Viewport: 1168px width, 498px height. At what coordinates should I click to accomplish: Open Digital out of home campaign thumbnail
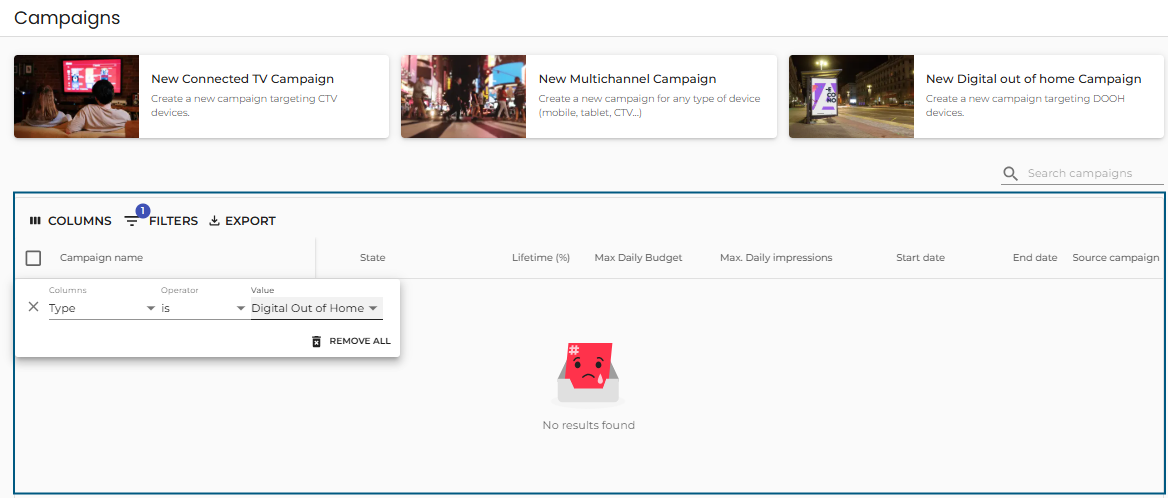tap(851, 96)
